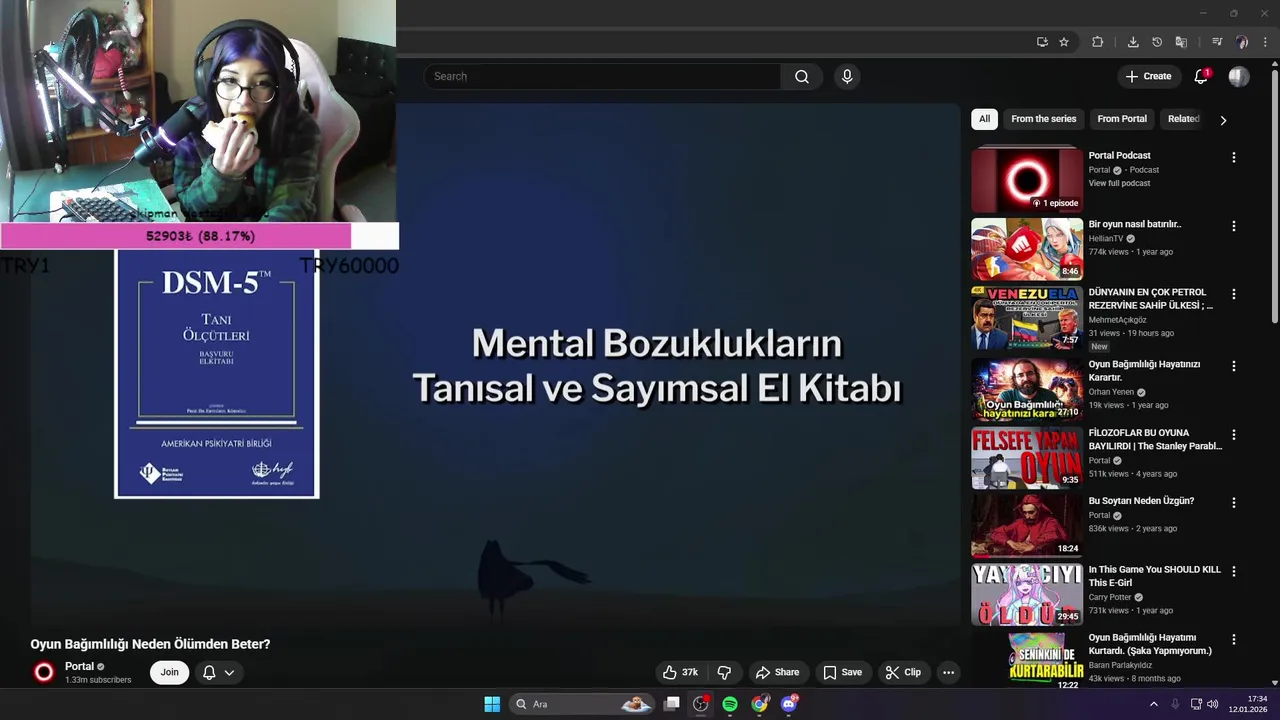This screenshot has width=1280, height=720.
Task: Open Task View on the taskbar
Action: (672, 704)
